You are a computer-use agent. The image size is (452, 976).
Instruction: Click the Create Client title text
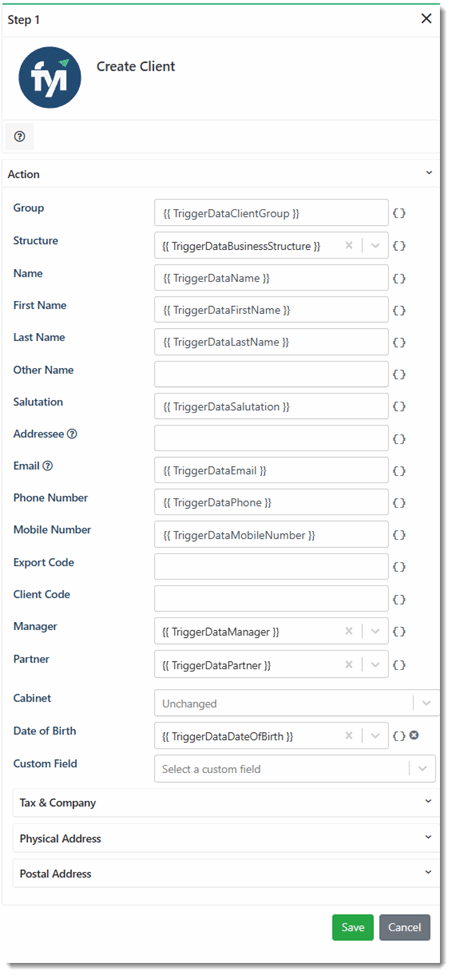136,67
